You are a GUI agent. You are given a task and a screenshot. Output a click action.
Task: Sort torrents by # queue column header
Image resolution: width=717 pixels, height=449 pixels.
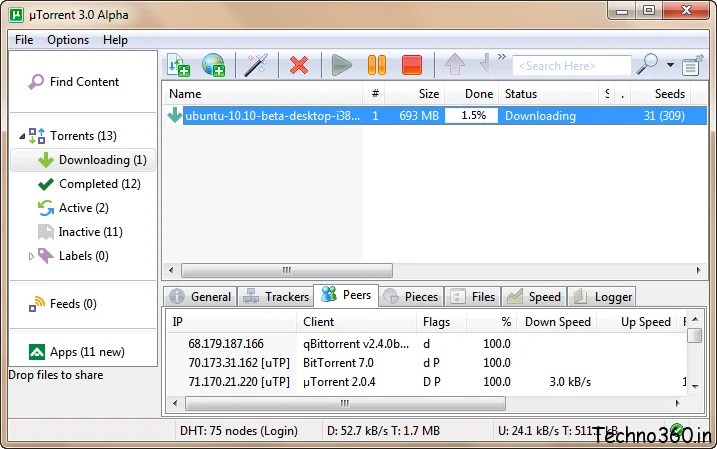[375, 94]
